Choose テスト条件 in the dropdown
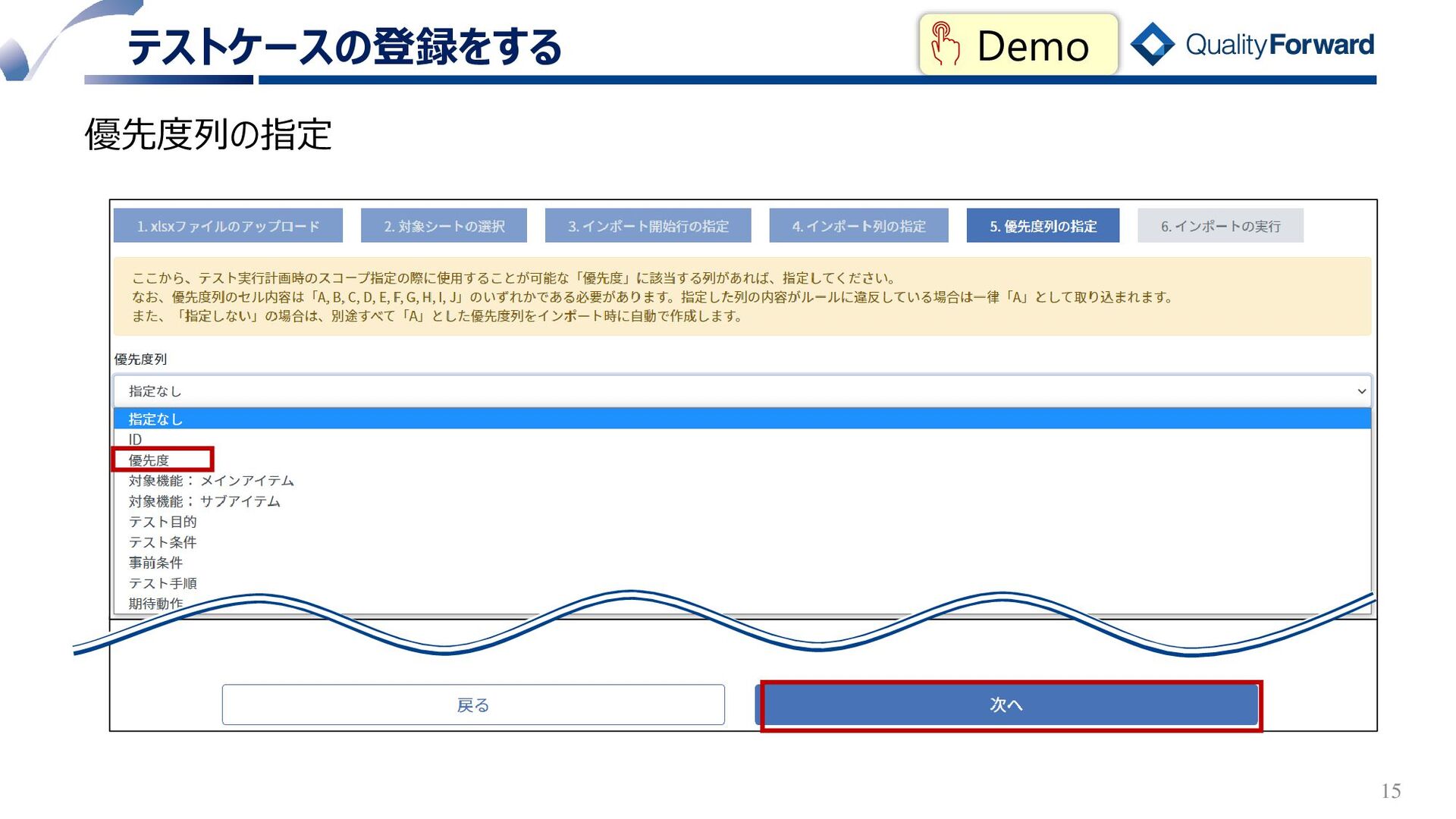Viewport: 1456px width, 819px height. pyautogui.click(x=162, y=542)
